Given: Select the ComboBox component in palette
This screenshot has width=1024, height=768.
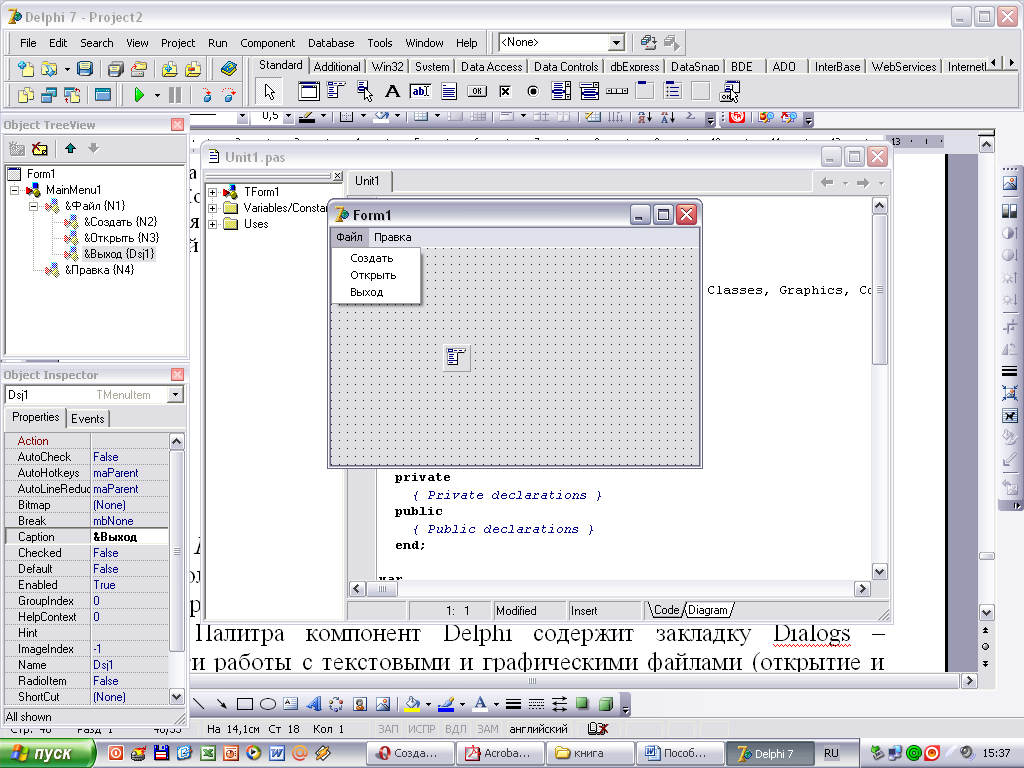Looking at the screenshot, I should pos(589,91).
